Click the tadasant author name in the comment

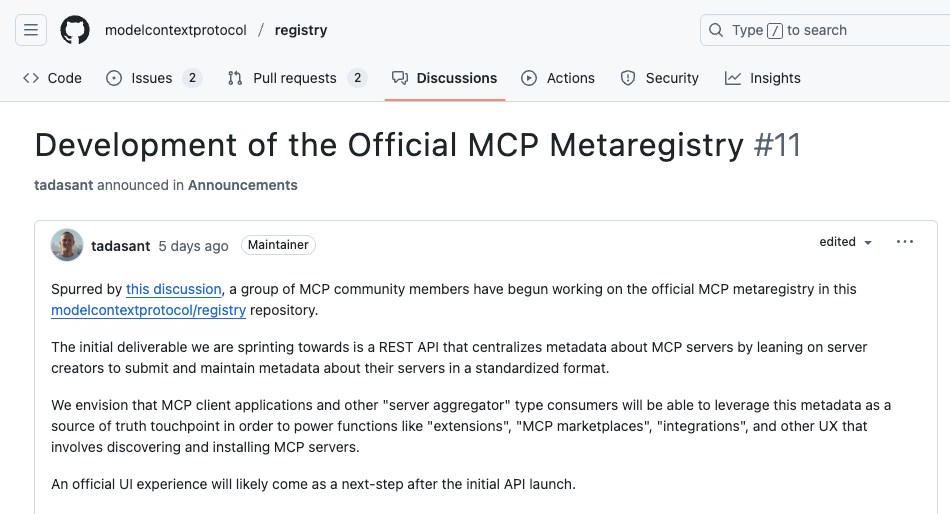click(120, 245)
